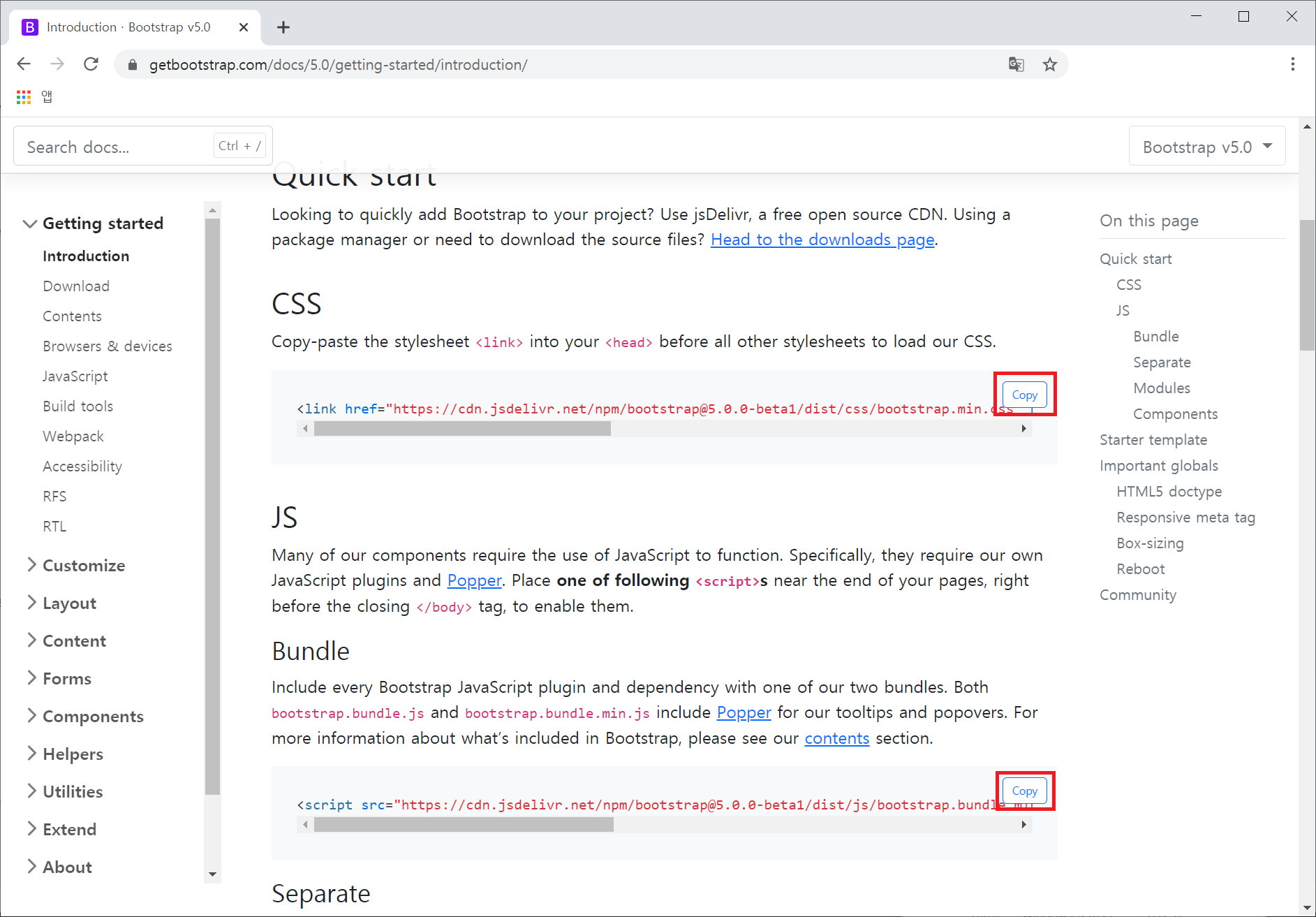
Task: Open the Webpack sidebar link
Action: pyautogui.click(x=73, y=437)
